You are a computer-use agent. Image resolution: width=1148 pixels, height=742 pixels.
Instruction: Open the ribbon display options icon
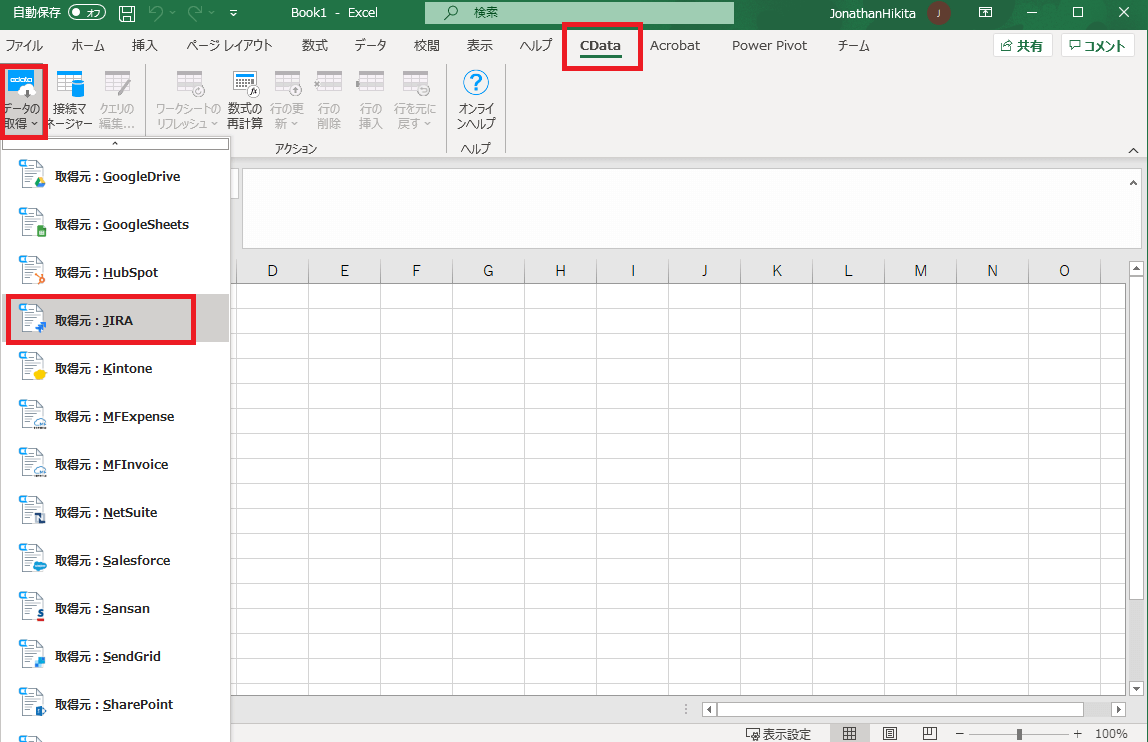(985, 12)
